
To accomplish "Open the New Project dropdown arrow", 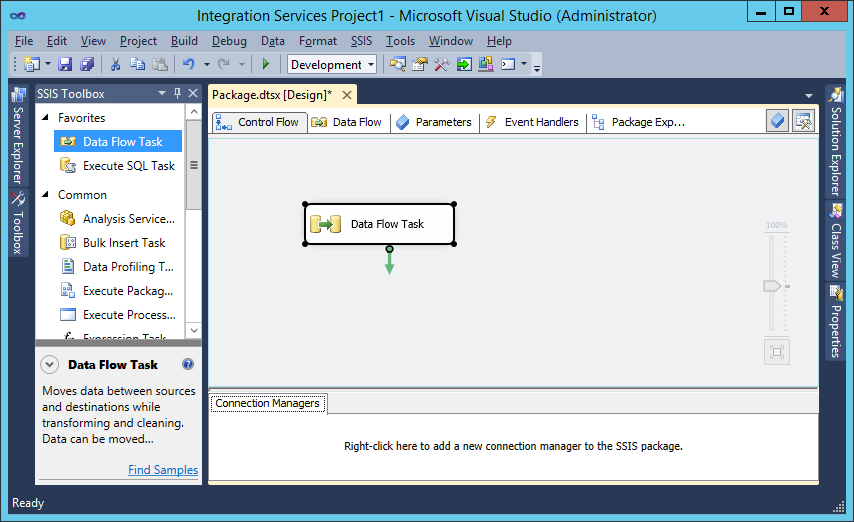I will click(48, 64).
